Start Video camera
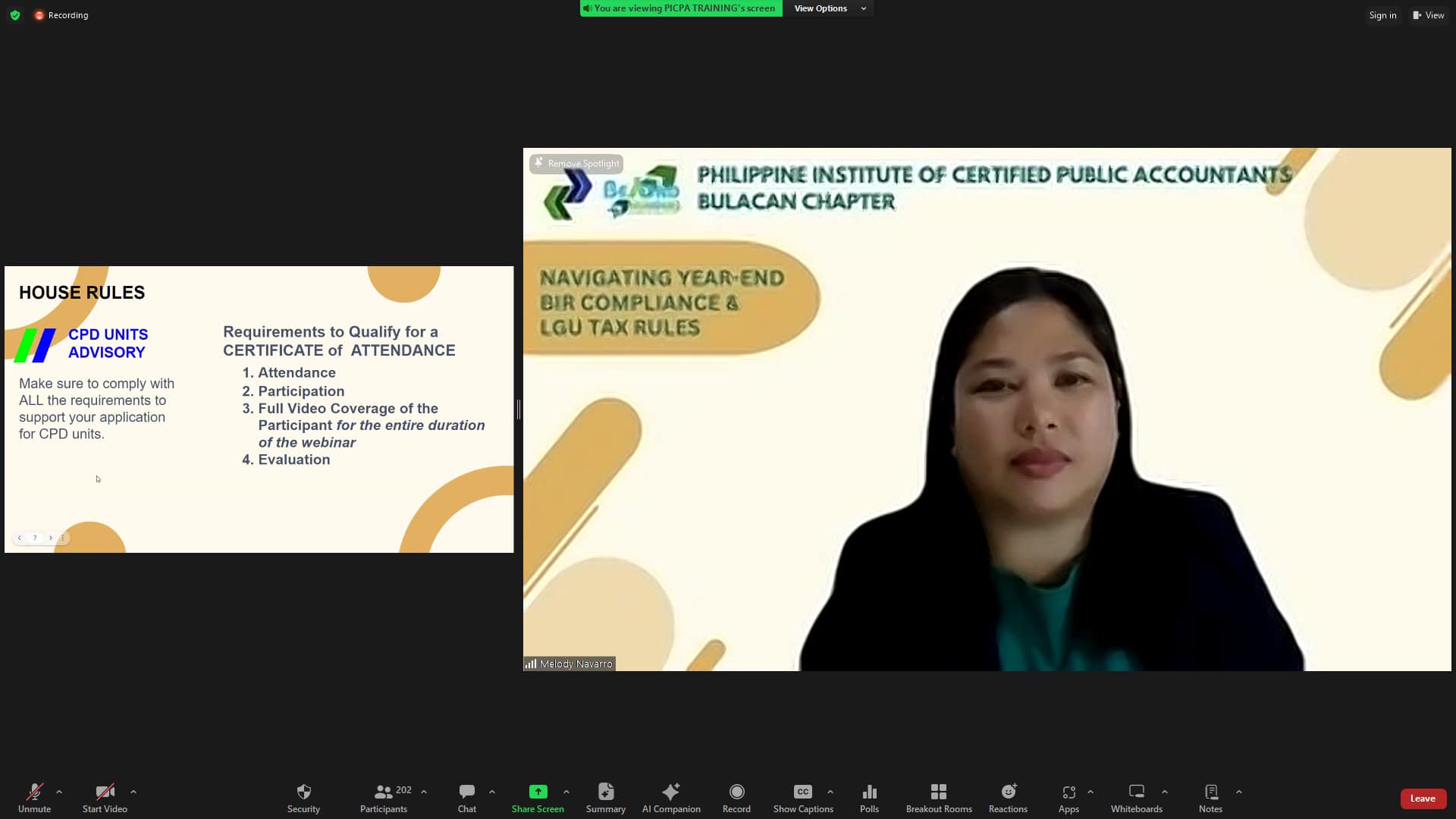This screenshot has width=1456, height=819. [x=105, y=798]
